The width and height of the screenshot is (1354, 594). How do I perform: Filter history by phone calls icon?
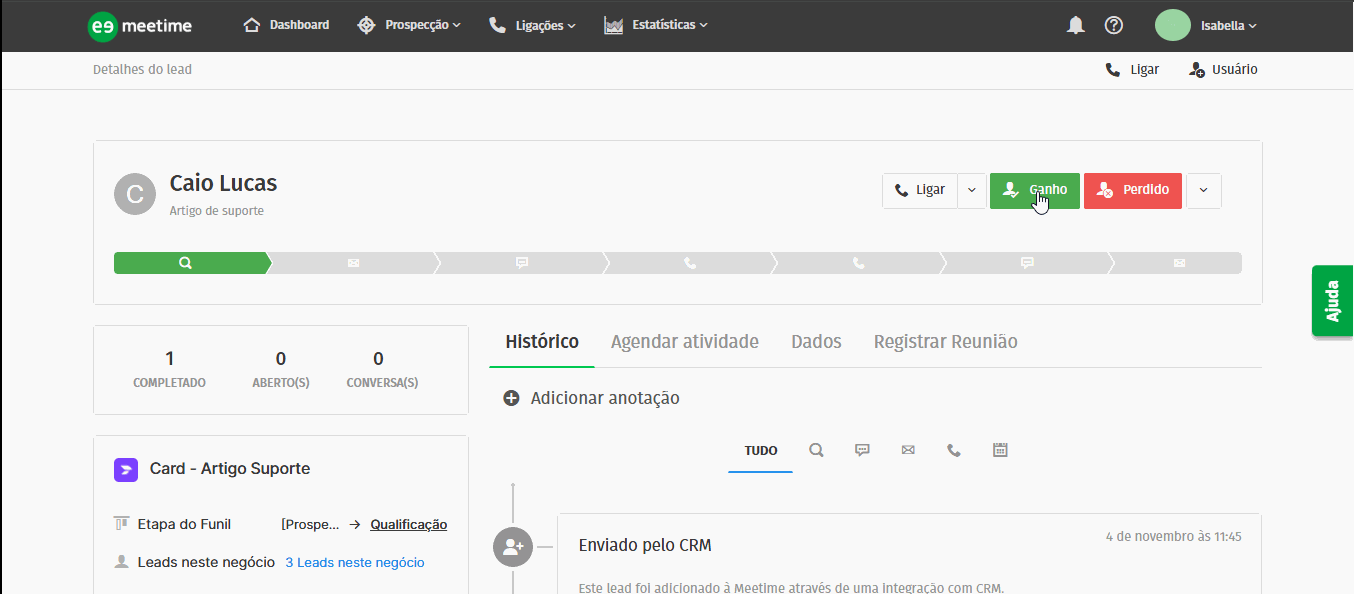(x=954, y=451)
